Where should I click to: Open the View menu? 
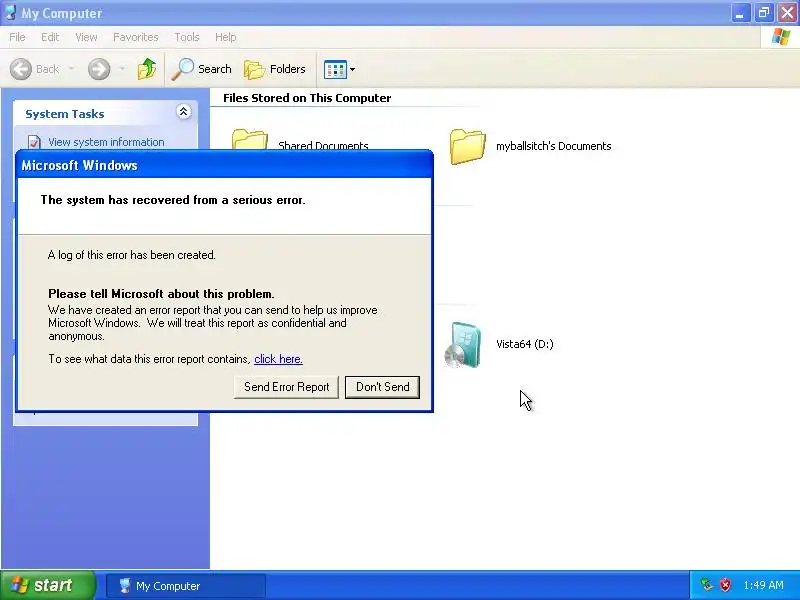[86, 37]
